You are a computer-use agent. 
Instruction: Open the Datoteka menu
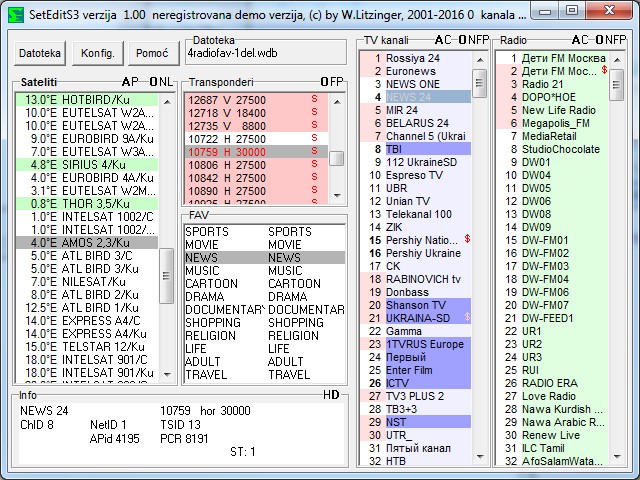tap(41, 53)
